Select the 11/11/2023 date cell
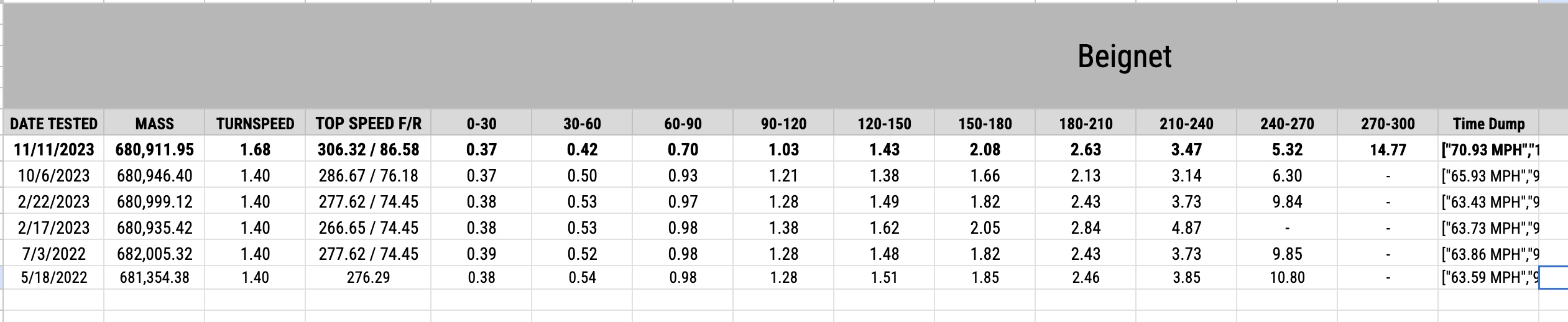Screen dimensions: 1568x322 point(53,149)
